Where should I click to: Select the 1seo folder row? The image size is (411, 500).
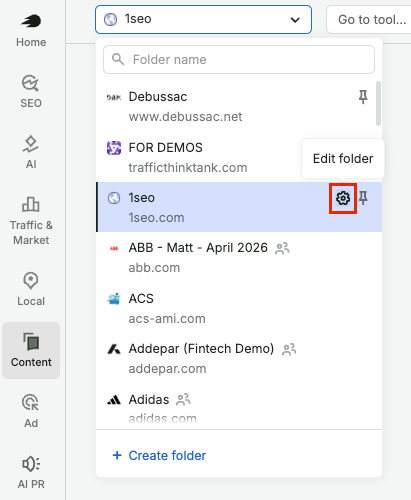pyautogui.click(x=239, y=207)
